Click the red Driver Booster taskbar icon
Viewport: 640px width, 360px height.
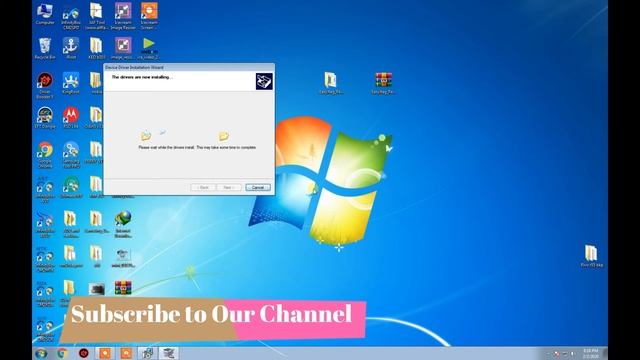[x=84, y=353]
